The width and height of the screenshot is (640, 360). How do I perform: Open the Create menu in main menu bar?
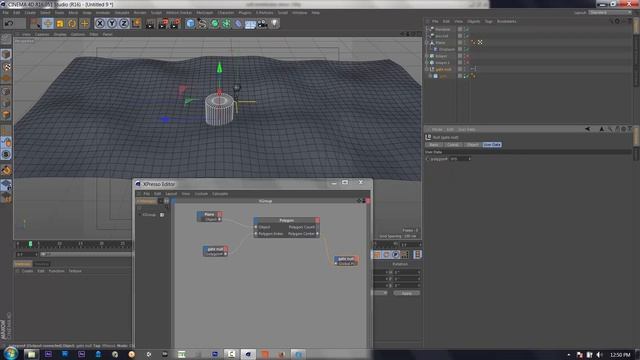[30, 13]
